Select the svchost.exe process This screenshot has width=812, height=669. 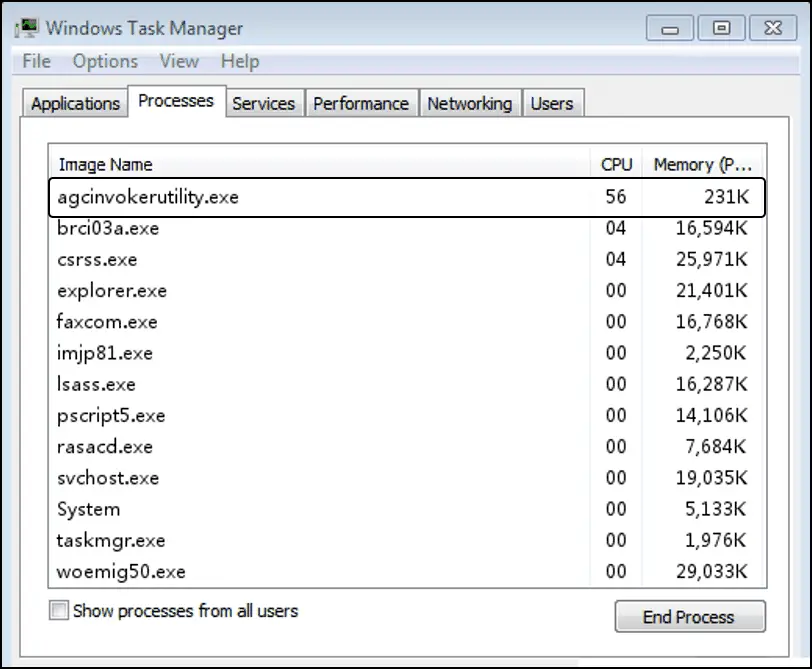click(x=407, y=477)
